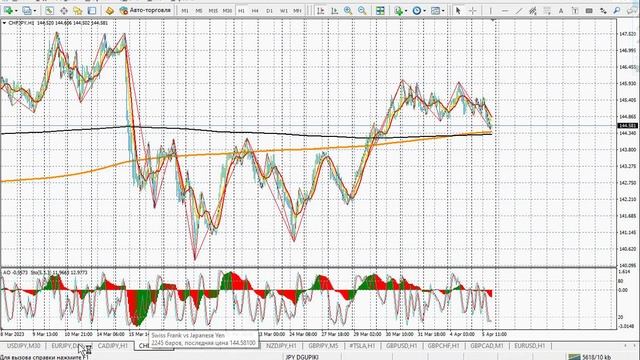This screenshot has height=360, width=640.
Task: Select the H4 timeframe button
Action: 255,11
